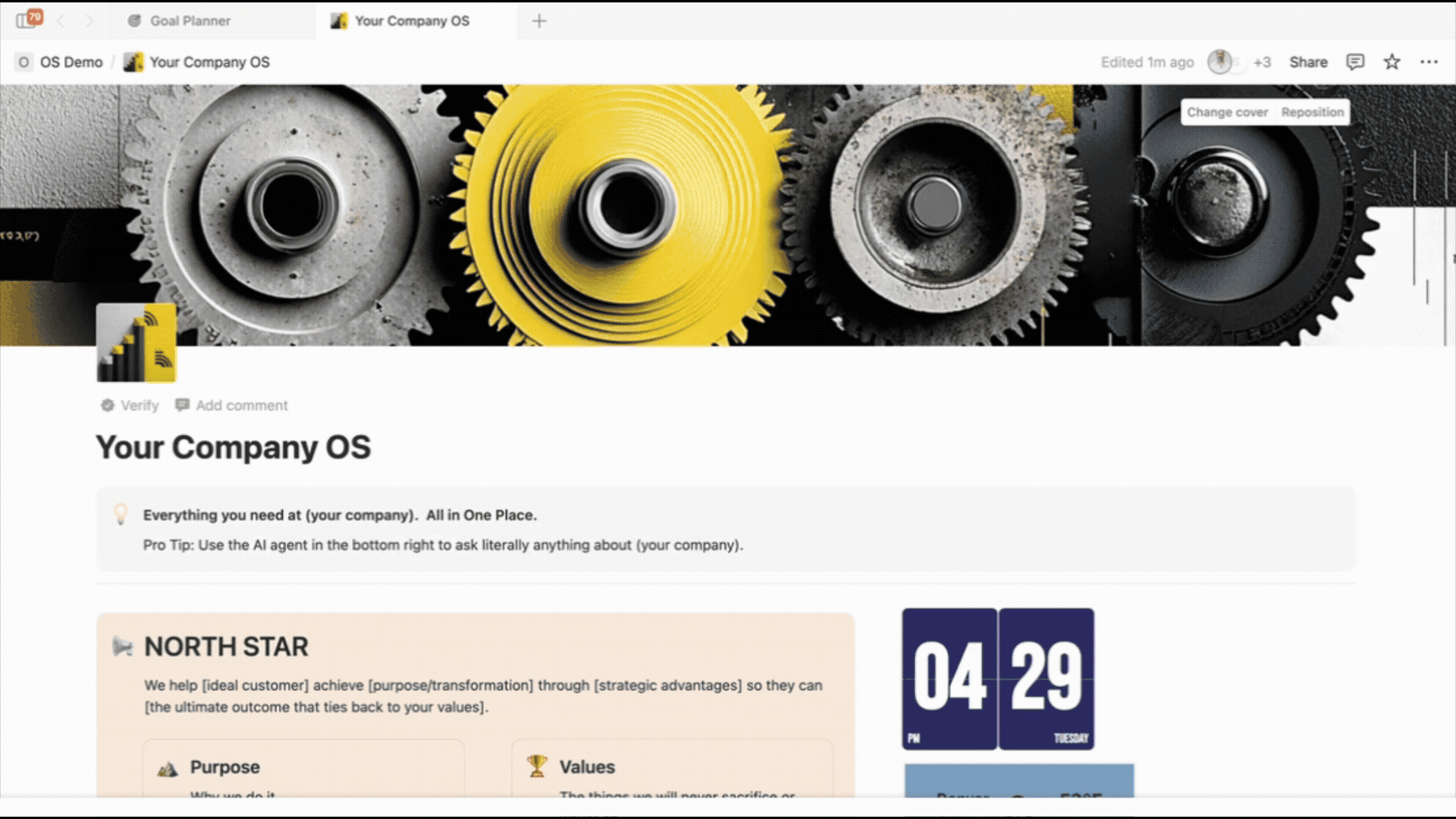Click the 04 29 clock widget
This screenshot has width=1456, height=819.
click(997, 679)
